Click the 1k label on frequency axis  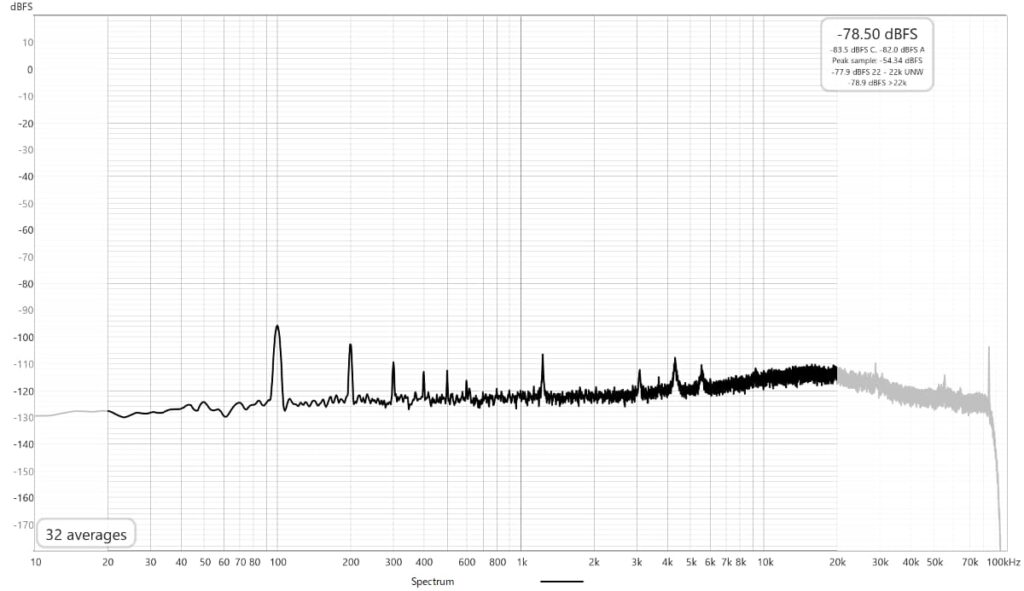point(521,563)
